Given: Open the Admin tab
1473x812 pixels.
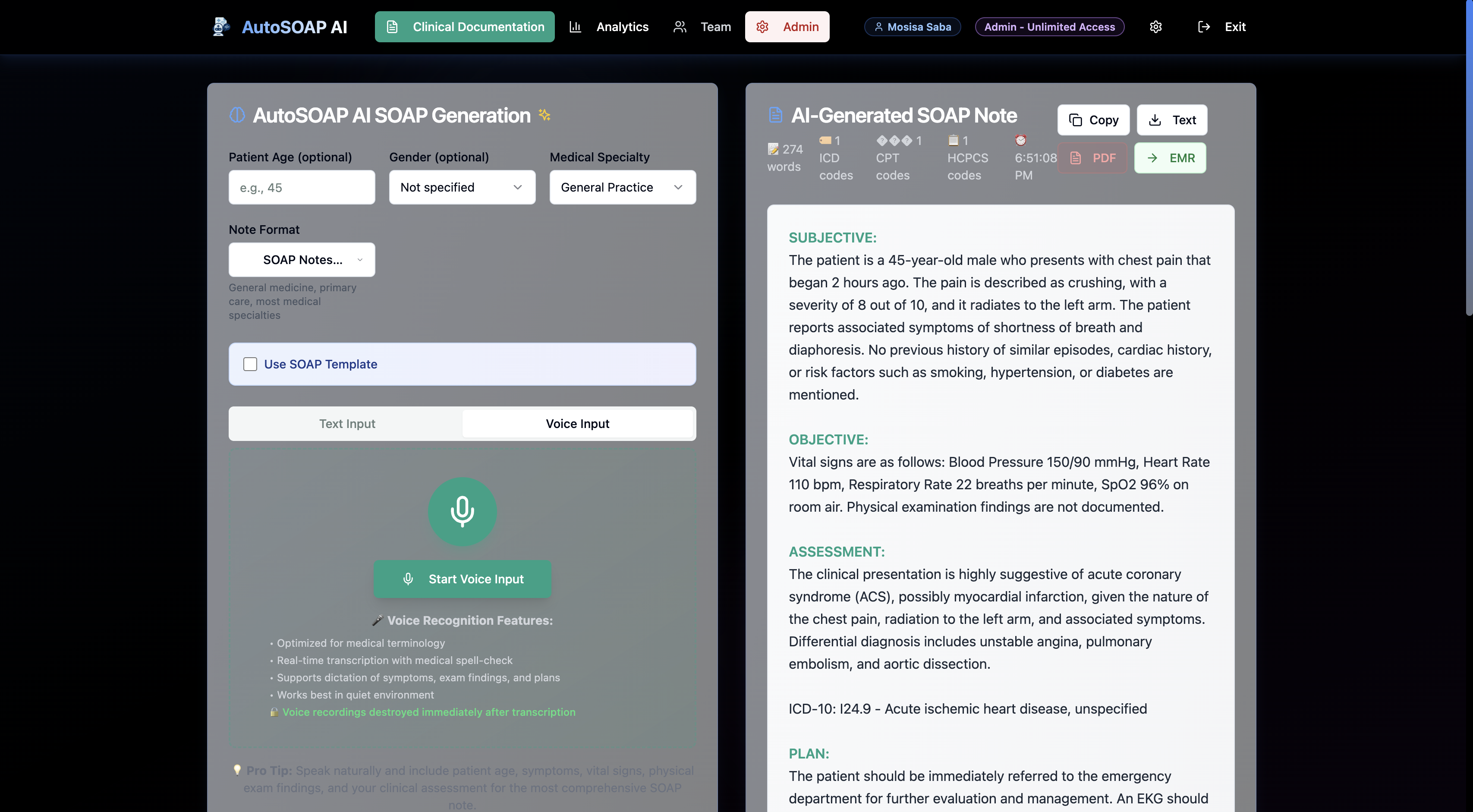Looking at the screenshot, I should (x=787, y=27).
